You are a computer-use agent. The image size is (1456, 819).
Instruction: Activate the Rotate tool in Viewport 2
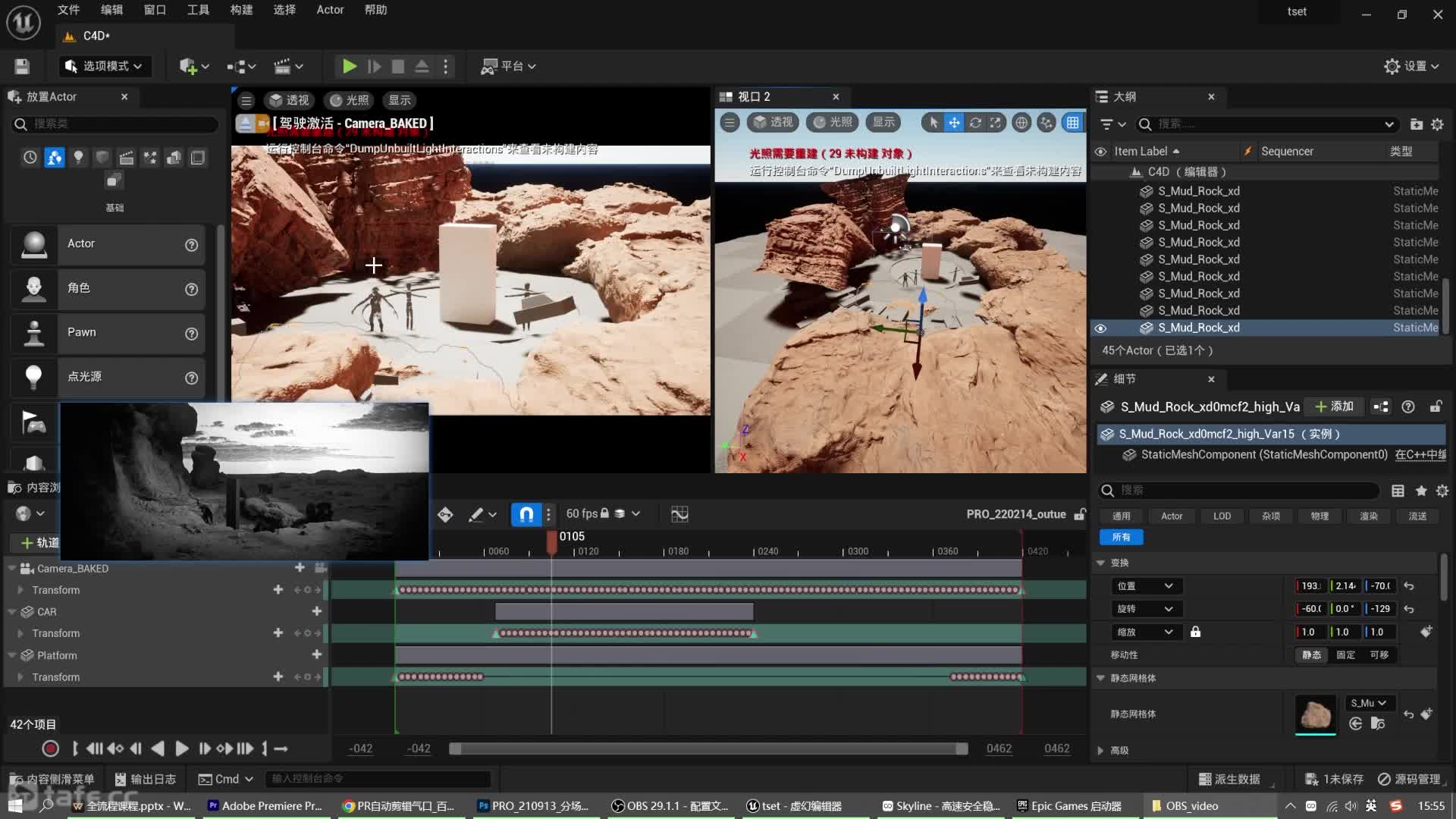tap(975, 122)
